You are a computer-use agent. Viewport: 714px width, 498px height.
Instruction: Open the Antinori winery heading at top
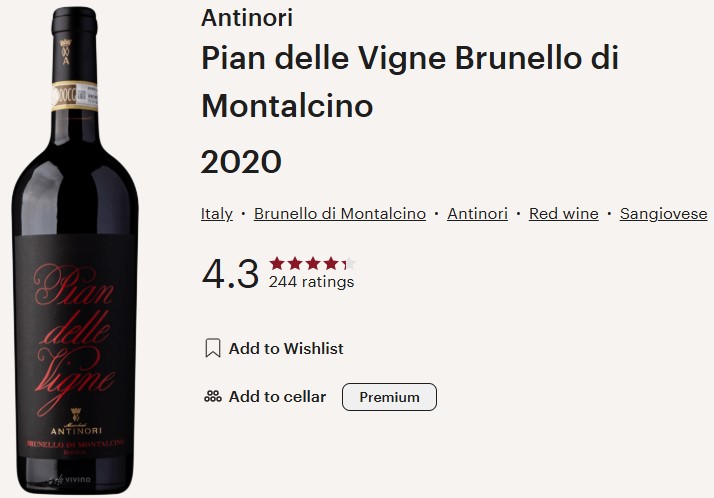coord(248,18)
